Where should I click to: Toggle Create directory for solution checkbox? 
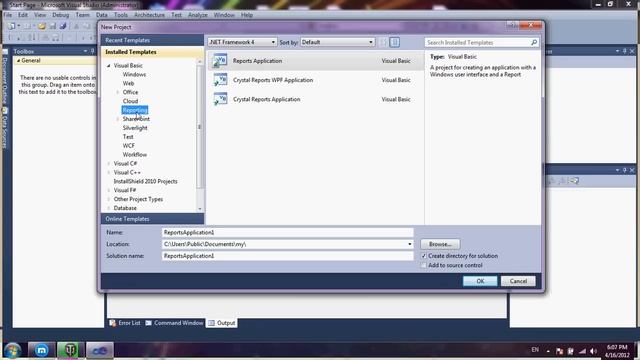coord(423,256)
